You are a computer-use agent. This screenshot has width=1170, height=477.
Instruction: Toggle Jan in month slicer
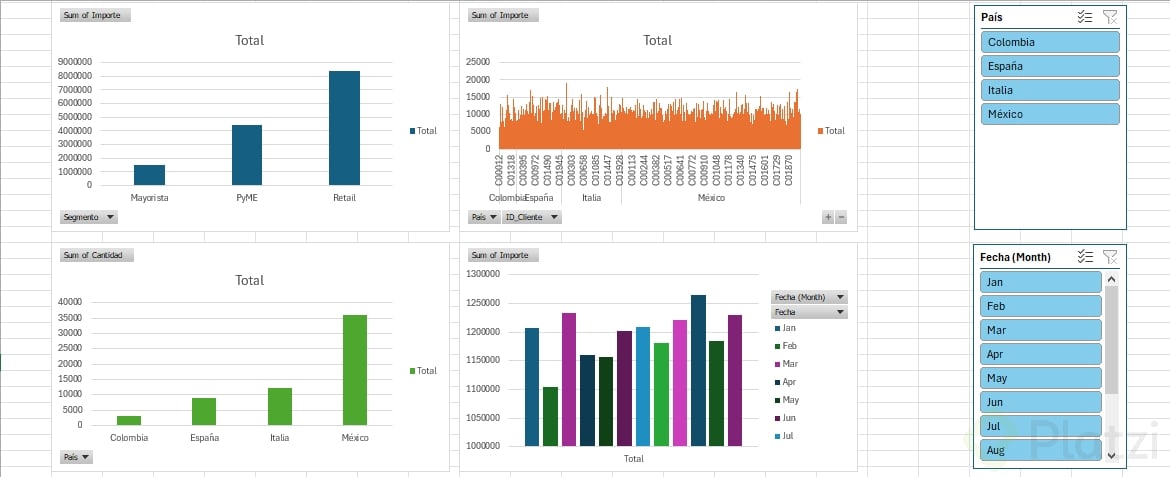(1040, 282)
